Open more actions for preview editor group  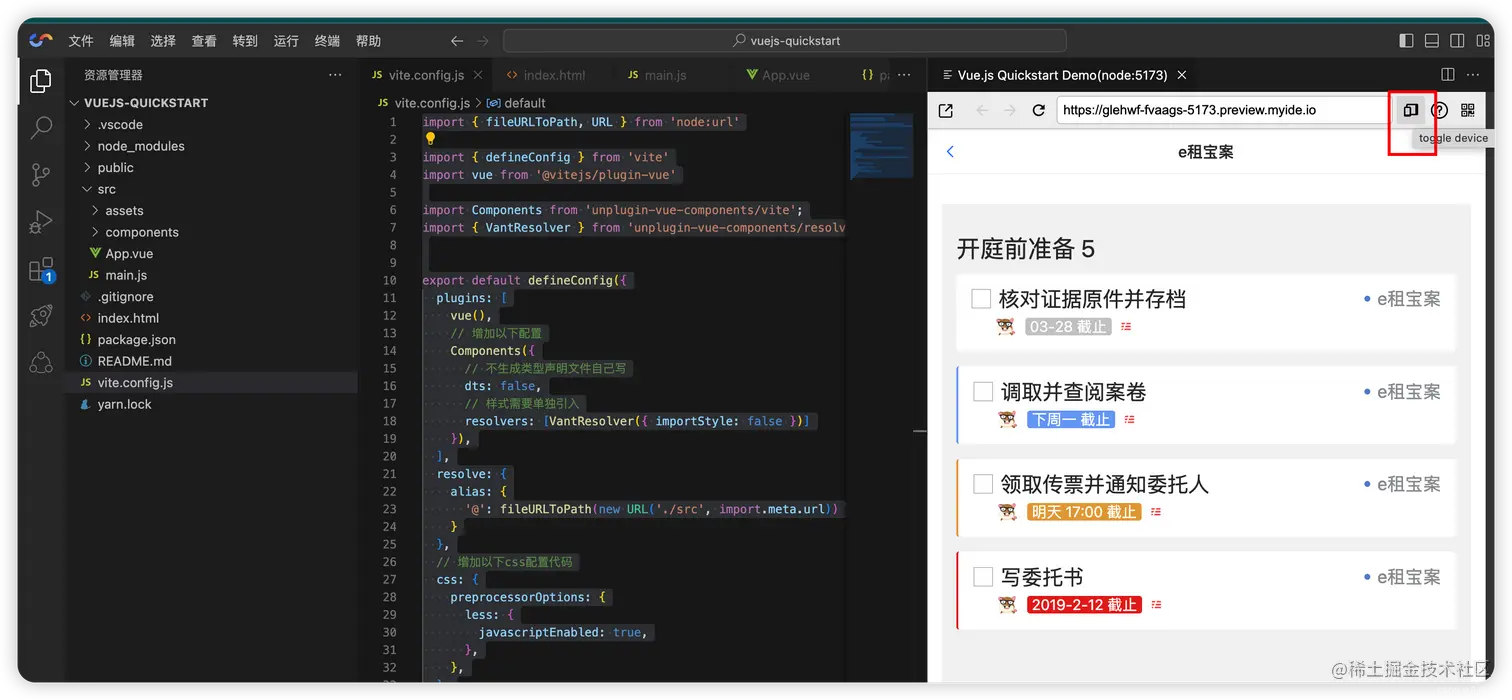tap(1473, 75)
